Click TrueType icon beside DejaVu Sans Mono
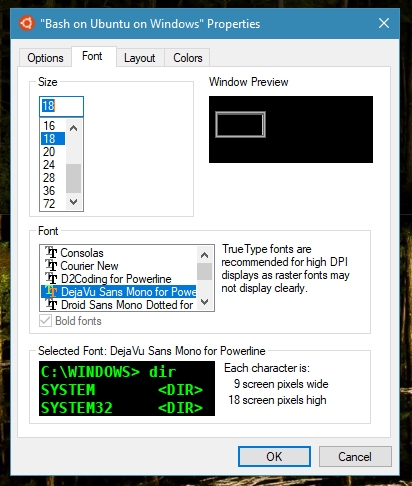The width and height of the screenshot is (412, 486). pos(51,291)
